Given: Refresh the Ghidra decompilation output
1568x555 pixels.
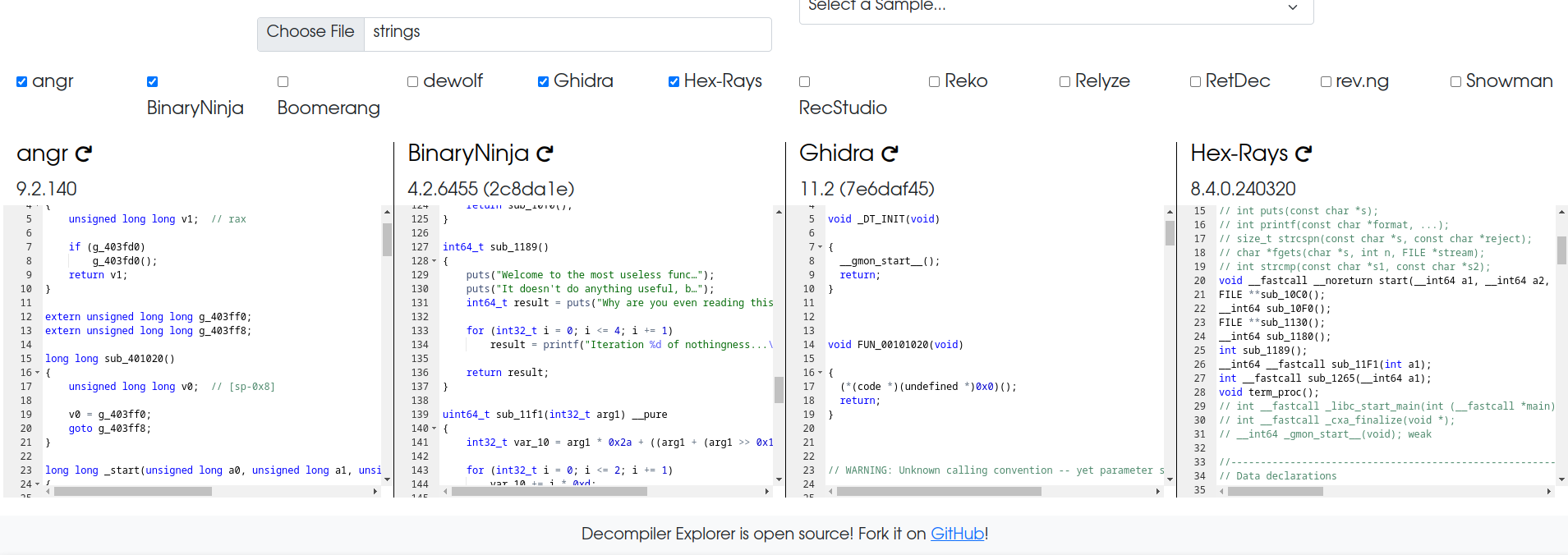Looking at the screenshot, I should (890, 154).
